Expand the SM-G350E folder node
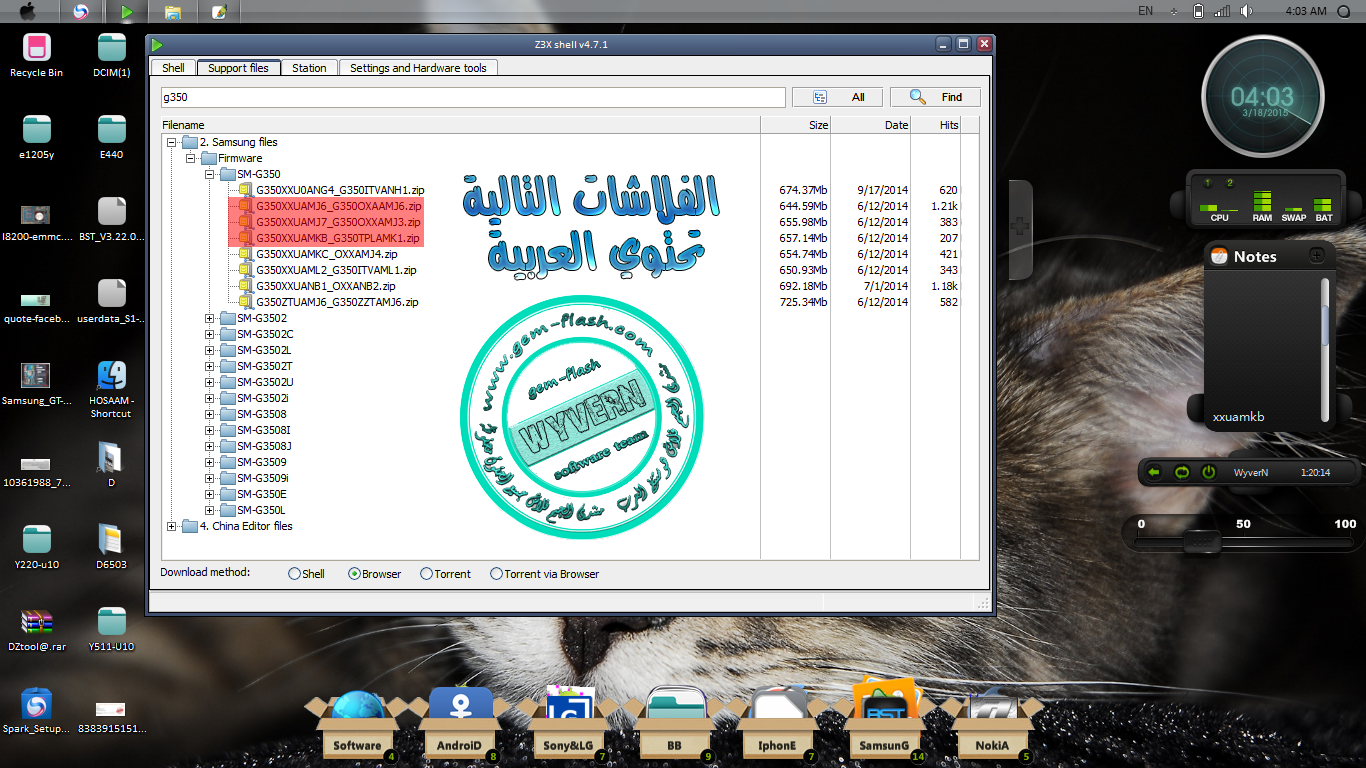1366x768 pixels. [x=209, y=494]
